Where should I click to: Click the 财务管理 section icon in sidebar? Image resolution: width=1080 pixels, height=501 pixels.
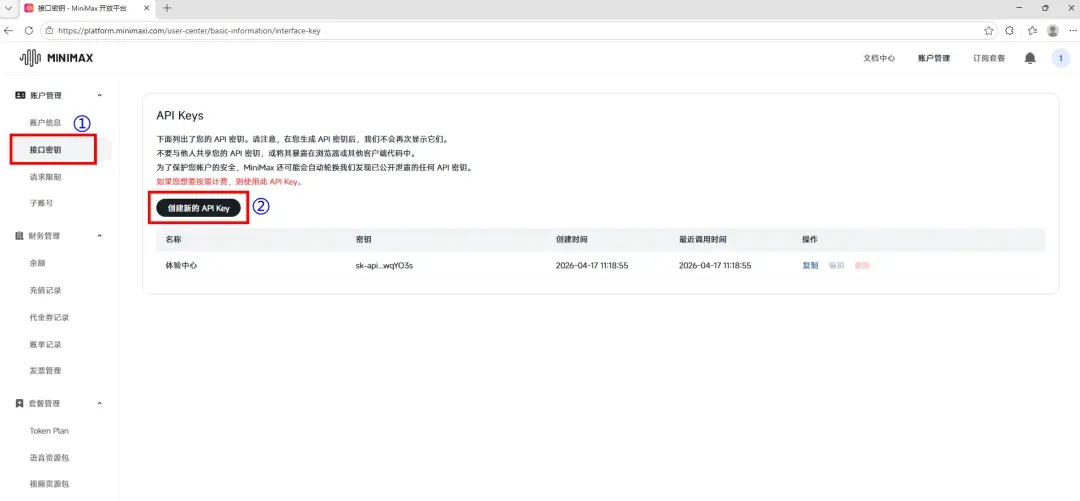tap(19, 236)
